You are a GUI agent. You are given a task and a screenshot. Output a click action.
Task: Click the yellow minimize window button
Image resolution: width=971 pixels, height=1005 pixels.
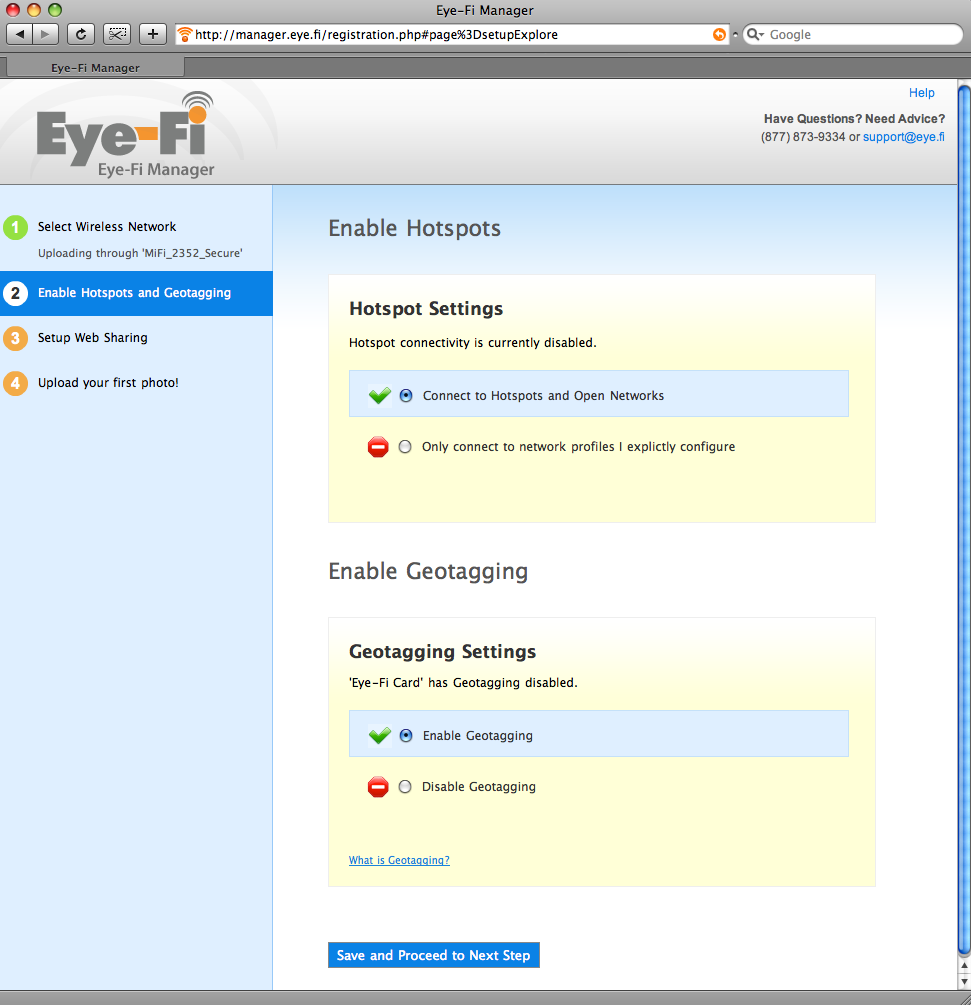point(34,10)
